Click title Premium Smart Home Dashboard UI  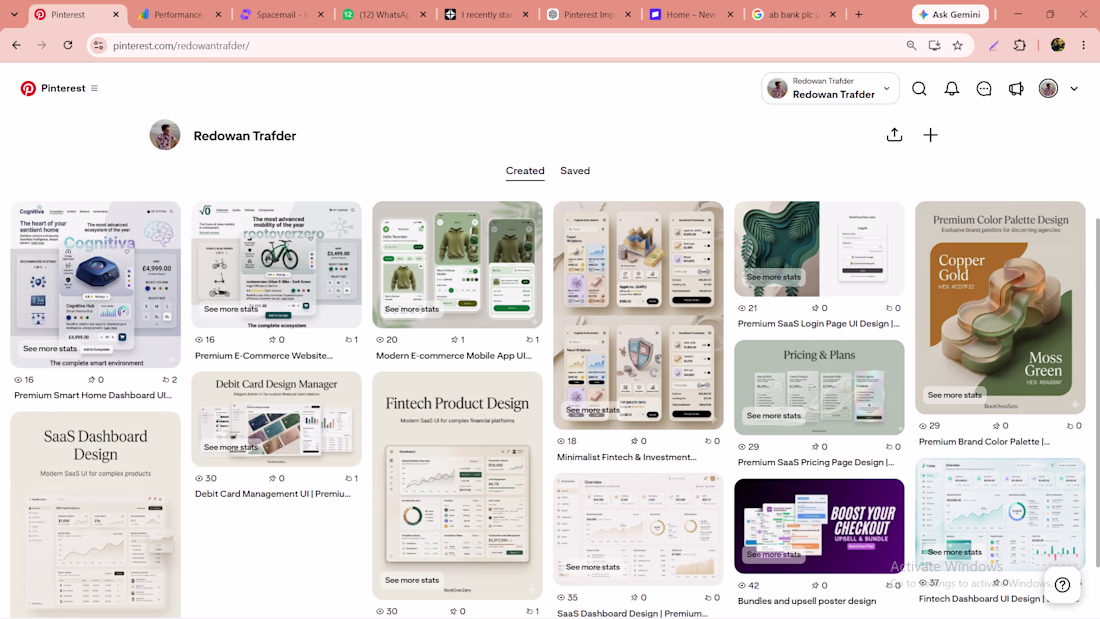(93, 395)
